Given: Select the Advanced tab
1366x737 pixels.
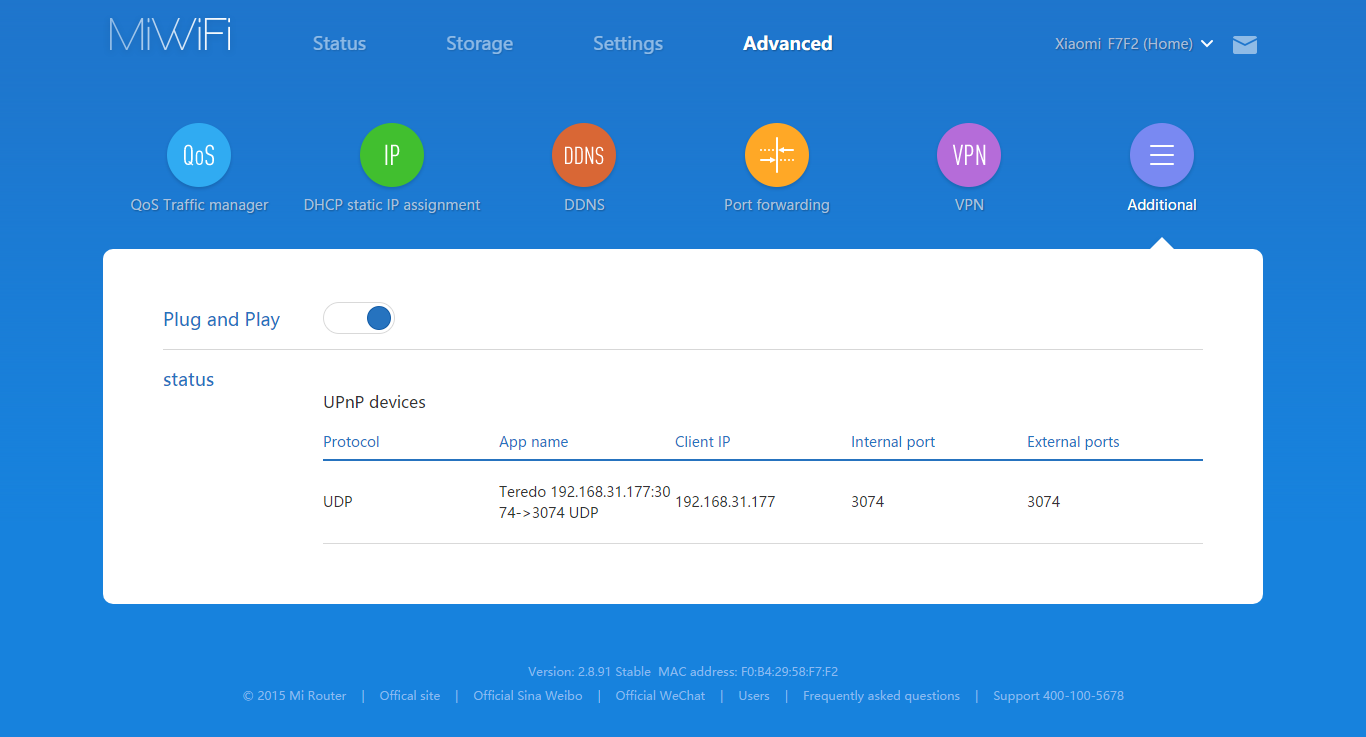Looking at the screenshot, I should (788, 44).
